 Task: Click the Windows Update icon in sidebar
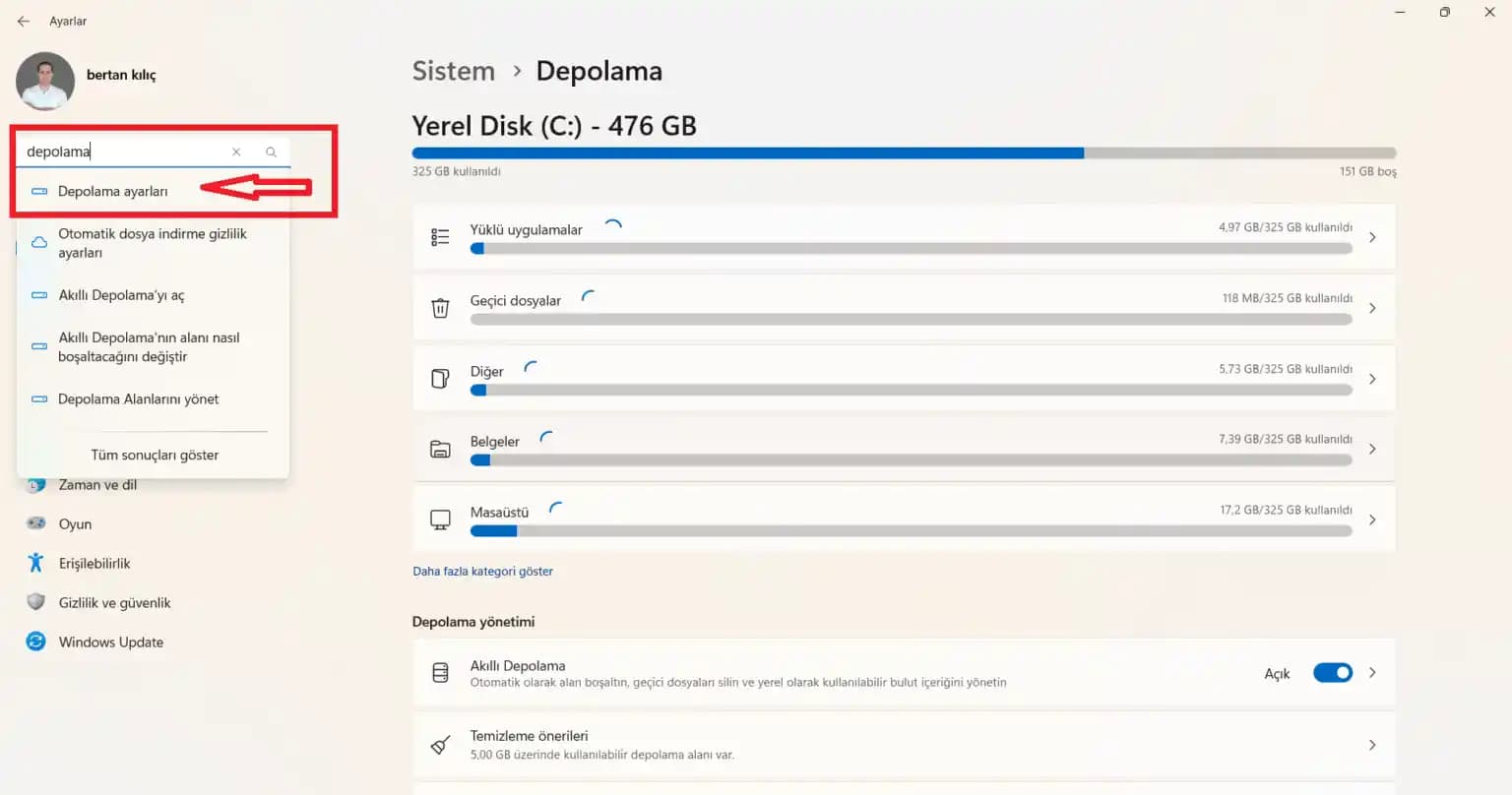pos(35,642)
